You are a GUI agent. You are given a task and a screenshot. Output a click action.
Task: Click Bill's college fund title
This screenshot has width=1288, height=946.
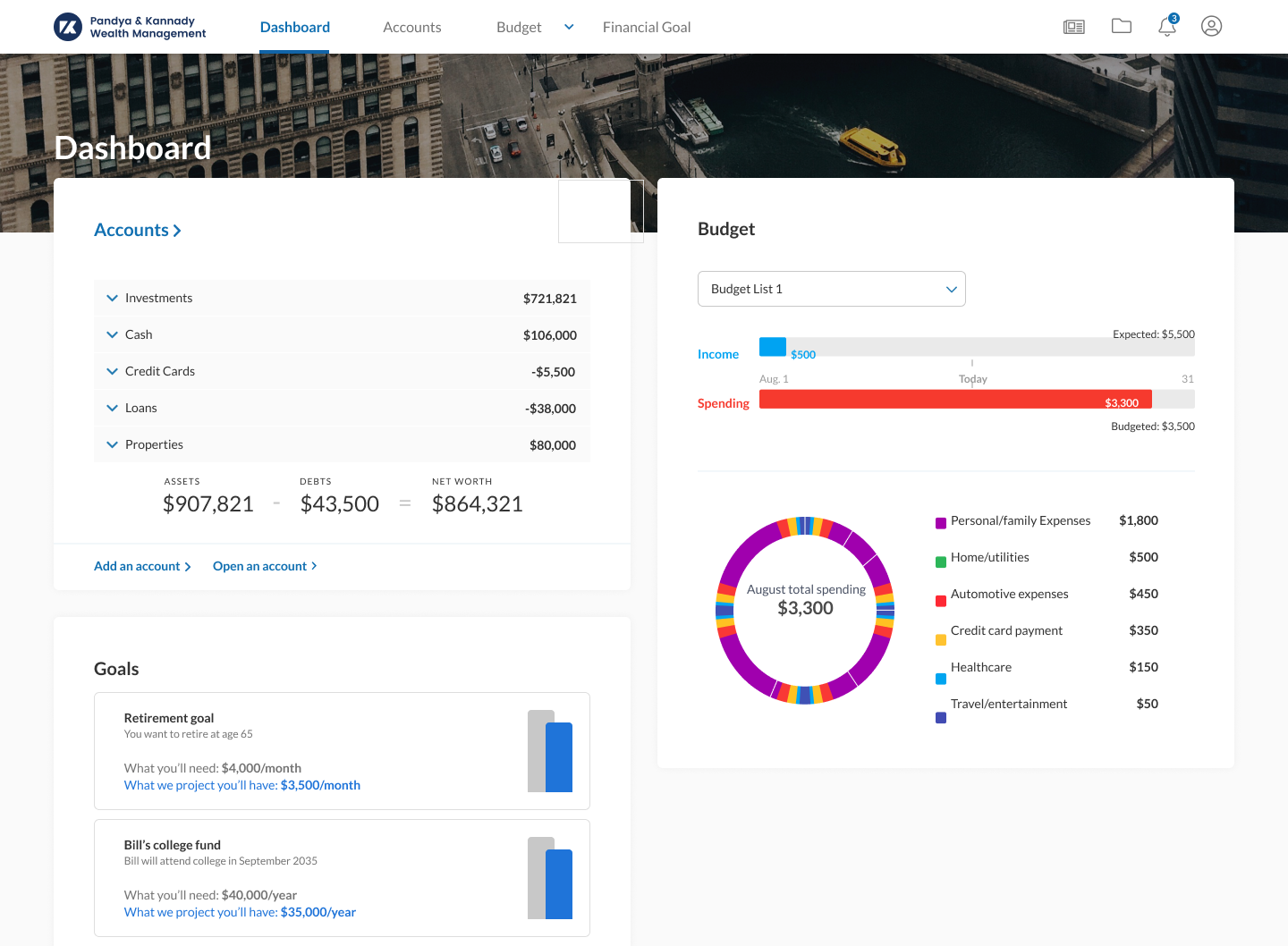[x=173, y=845]
